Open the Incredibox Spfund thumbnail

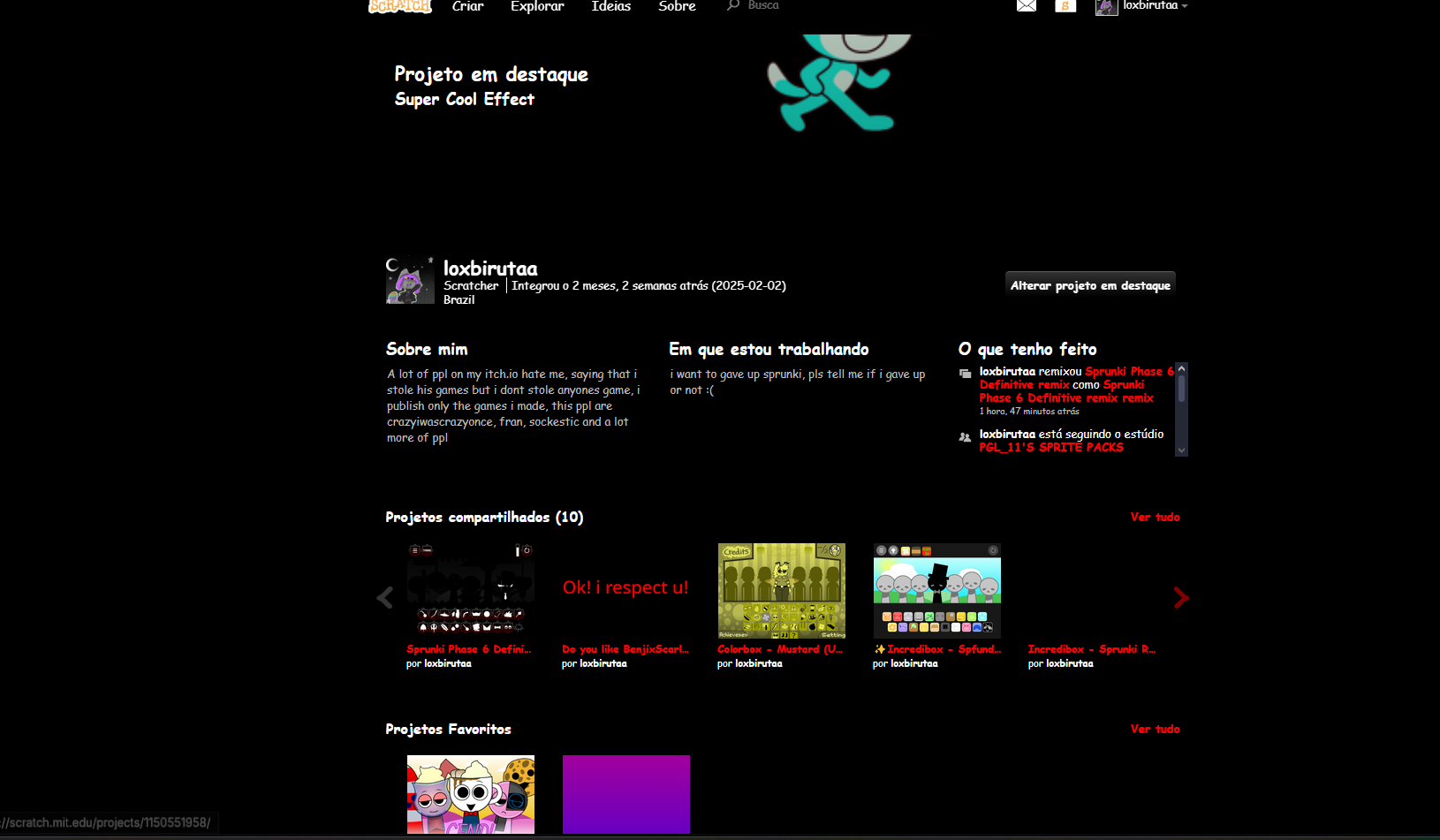[x=937, y=591]
